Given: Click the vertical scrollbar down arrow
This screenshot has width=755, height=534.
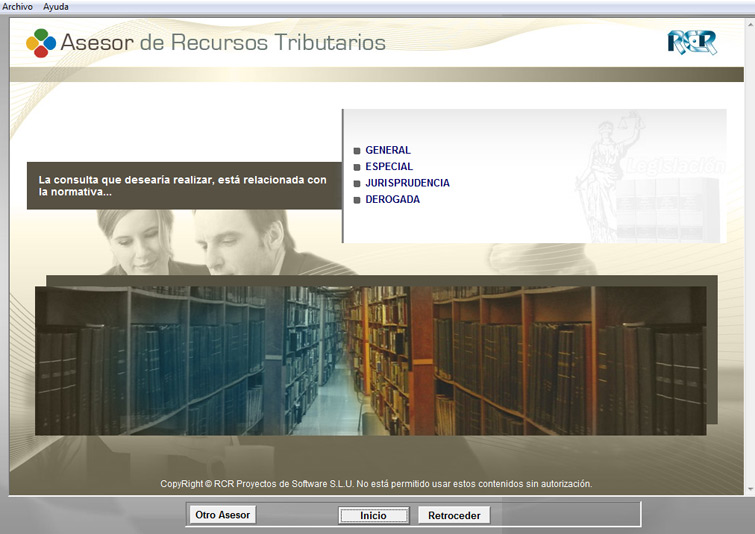Looking at the screenshot, I should (749, 488).
